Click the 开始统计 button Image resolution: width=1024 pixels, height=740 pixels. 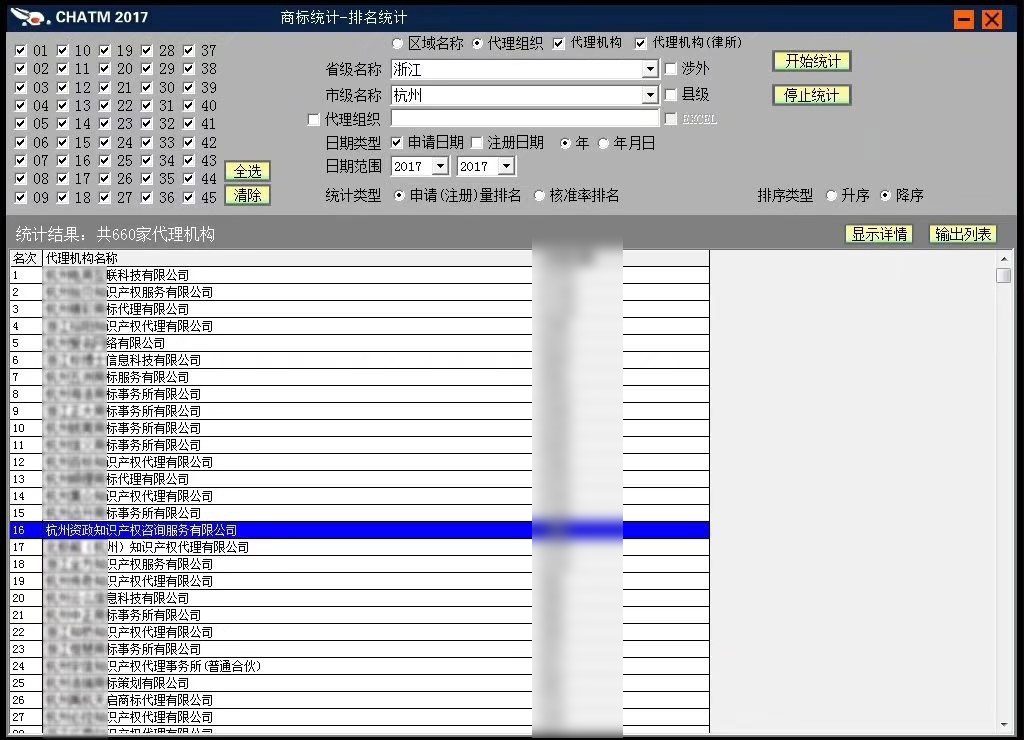pos(812,61)
